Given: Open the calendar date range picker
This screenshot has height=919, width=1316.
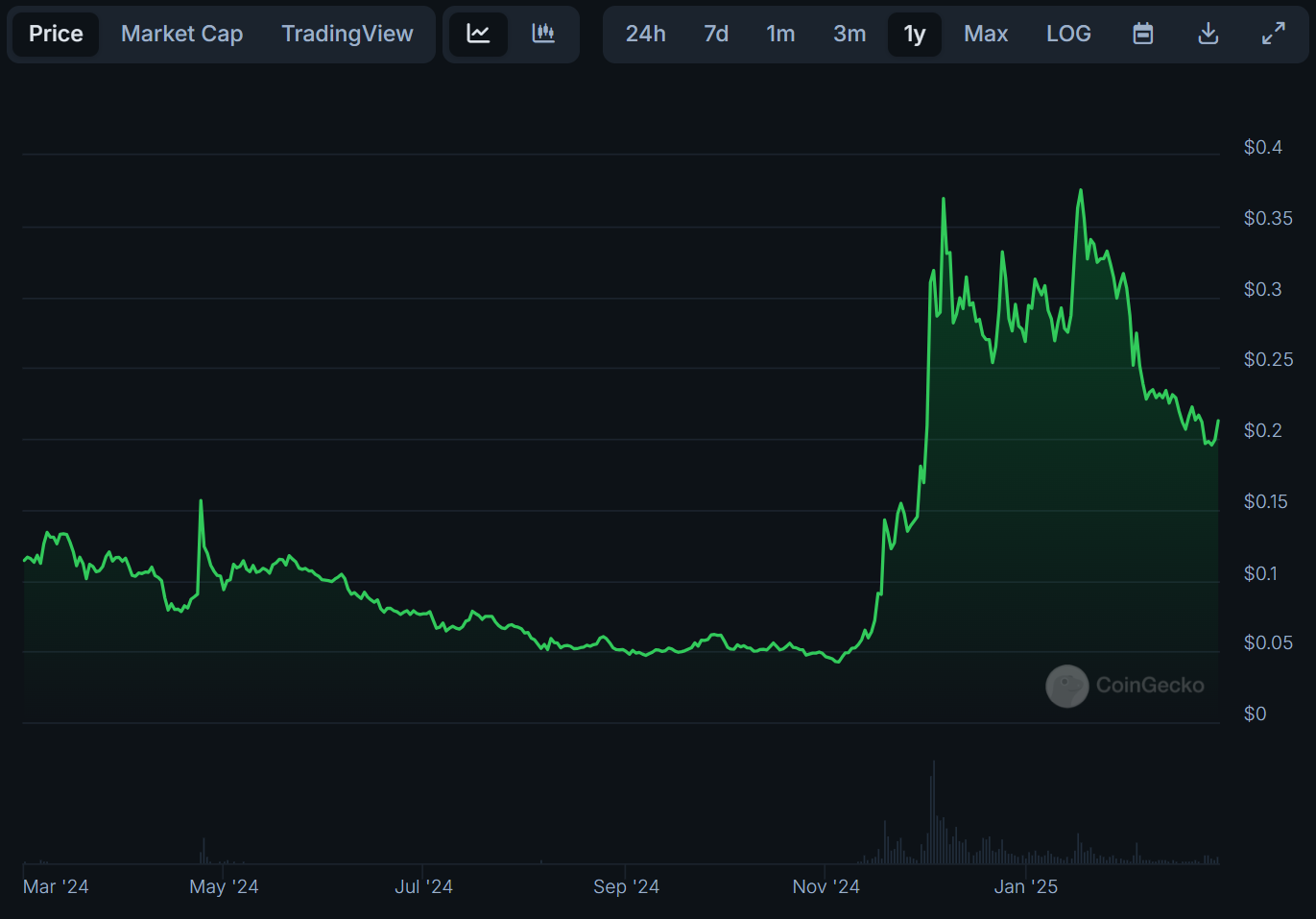Looking at the screenshot, I should (x=1142, y=34).
